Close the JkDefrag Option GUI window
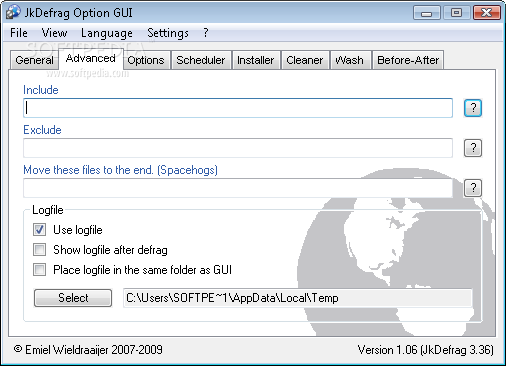 [486, 13]
